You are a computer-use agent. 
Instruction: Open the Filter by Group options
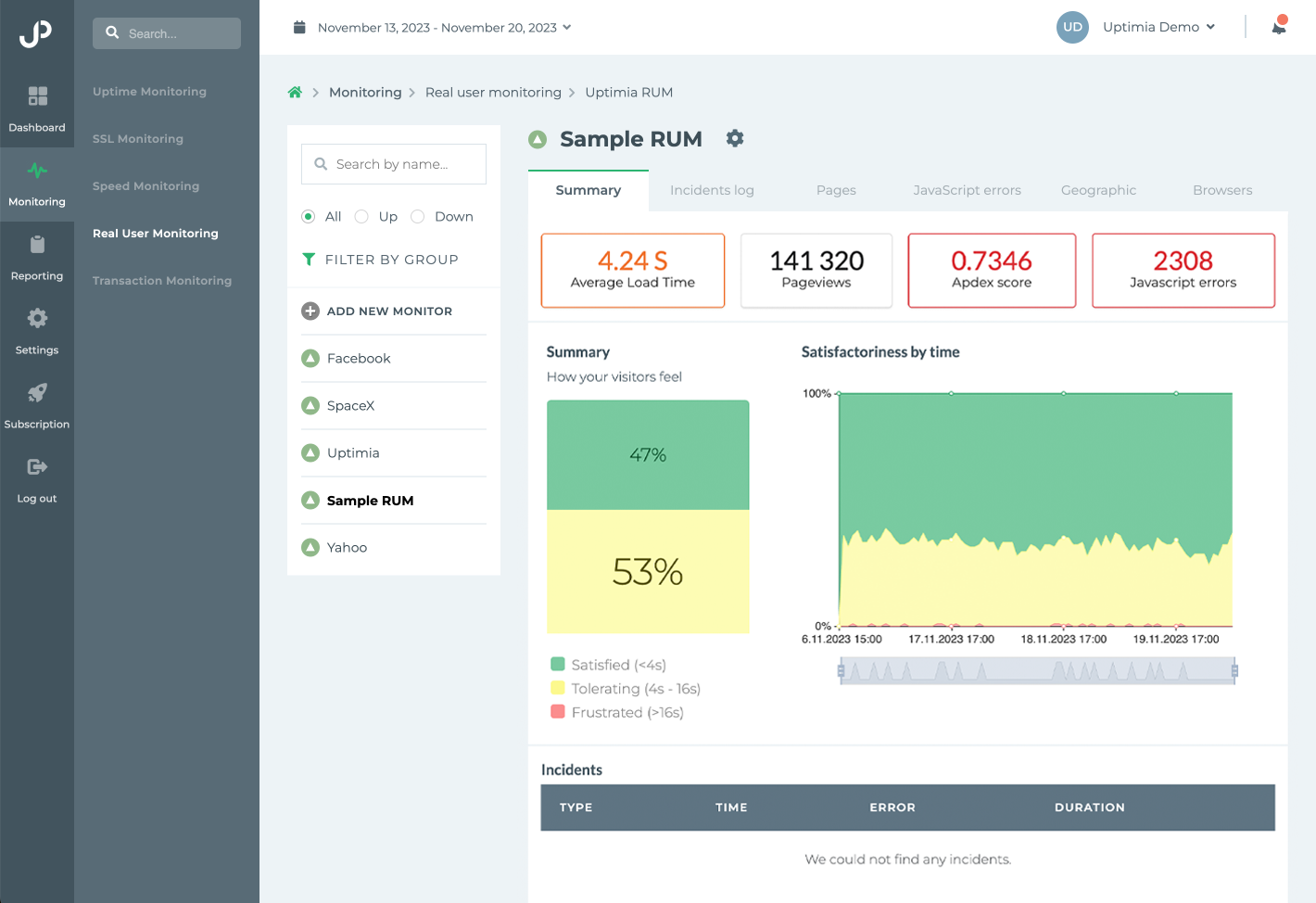[x=390, y=260]
